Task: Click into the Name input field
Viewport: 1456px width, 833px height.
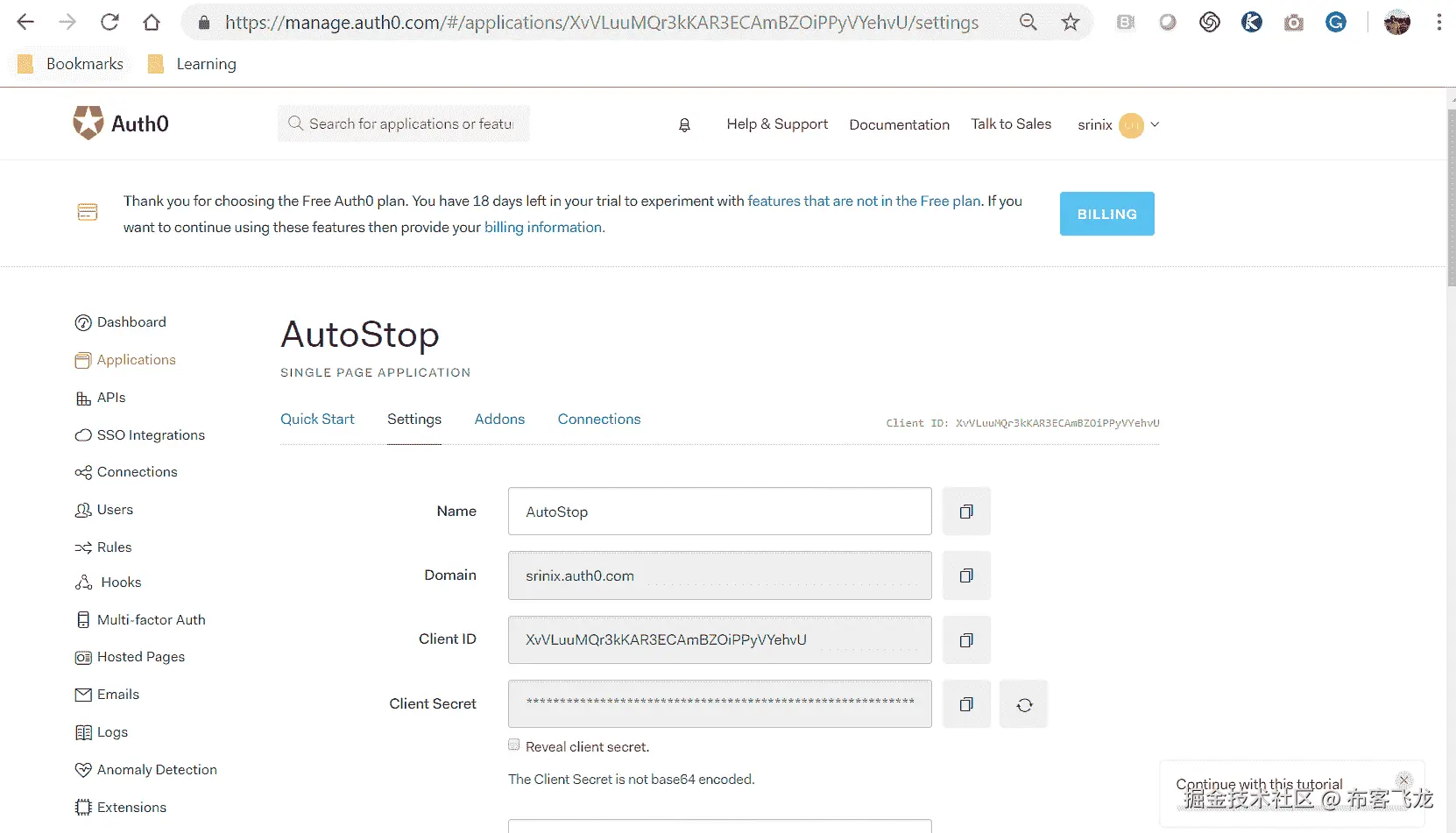Action: point(719,512)
